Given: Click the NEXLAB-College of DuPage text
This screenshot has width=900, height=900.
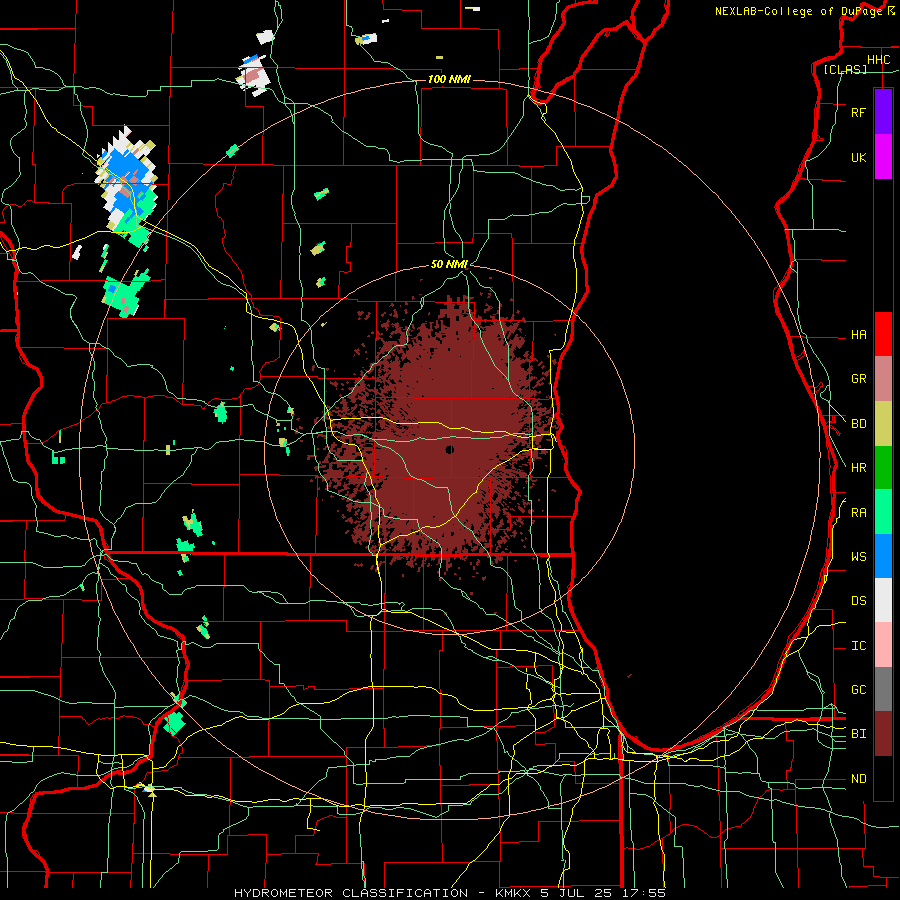Looking at the screenshot, I should pyautogui.click(x=798, y=11).
